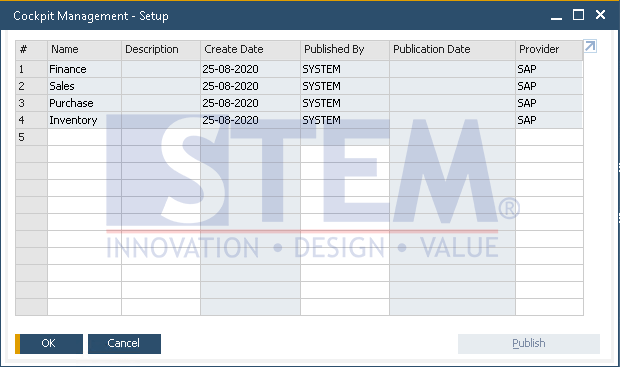620x367 pixels.
Task: Click SYSTEM in the Sales row
Action: click(x=345, y=86)
